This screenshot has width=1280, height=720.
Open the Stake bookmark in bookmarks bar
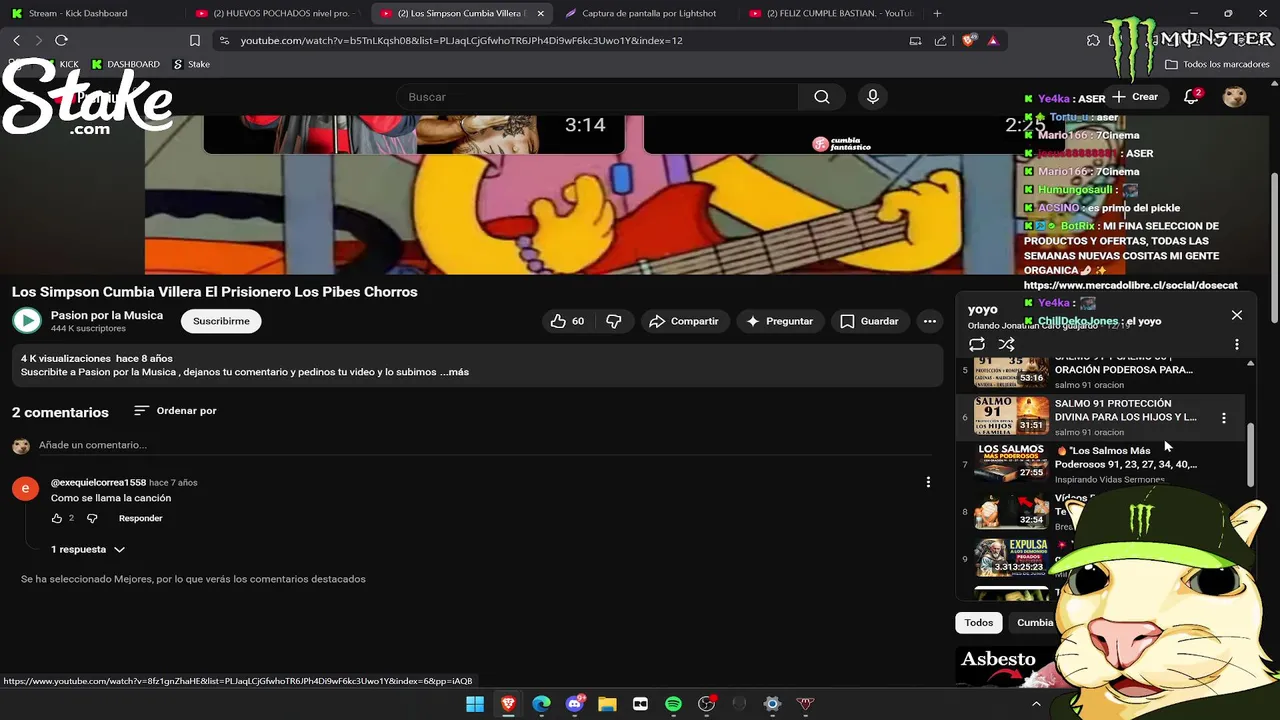[192, 64]
